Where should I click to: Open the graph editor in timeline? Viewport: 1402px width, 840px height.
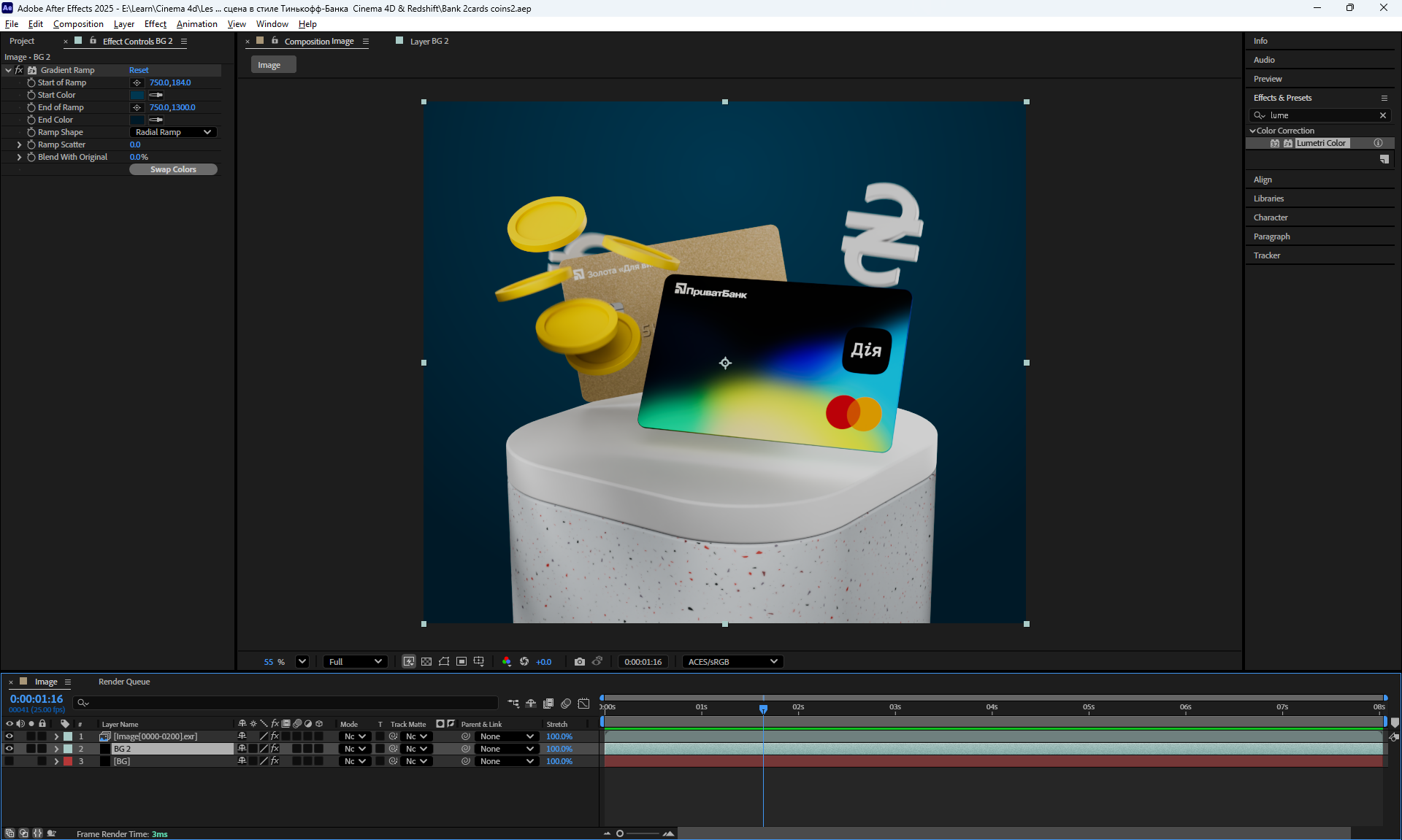(583, 704)
